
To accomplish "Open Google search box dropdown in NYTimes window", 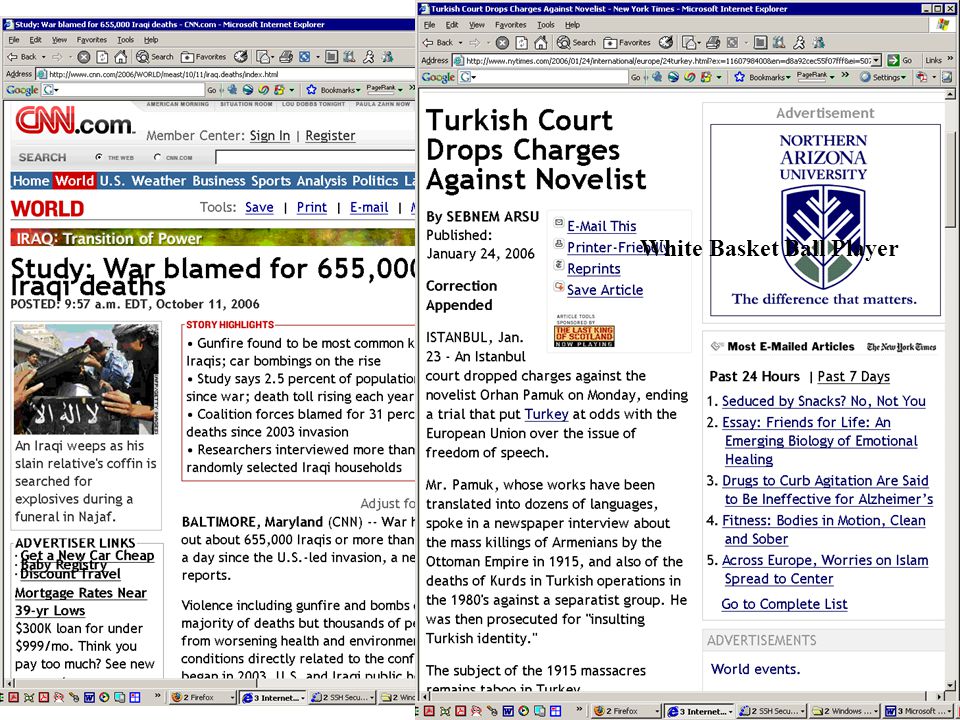I will point(473,77).
